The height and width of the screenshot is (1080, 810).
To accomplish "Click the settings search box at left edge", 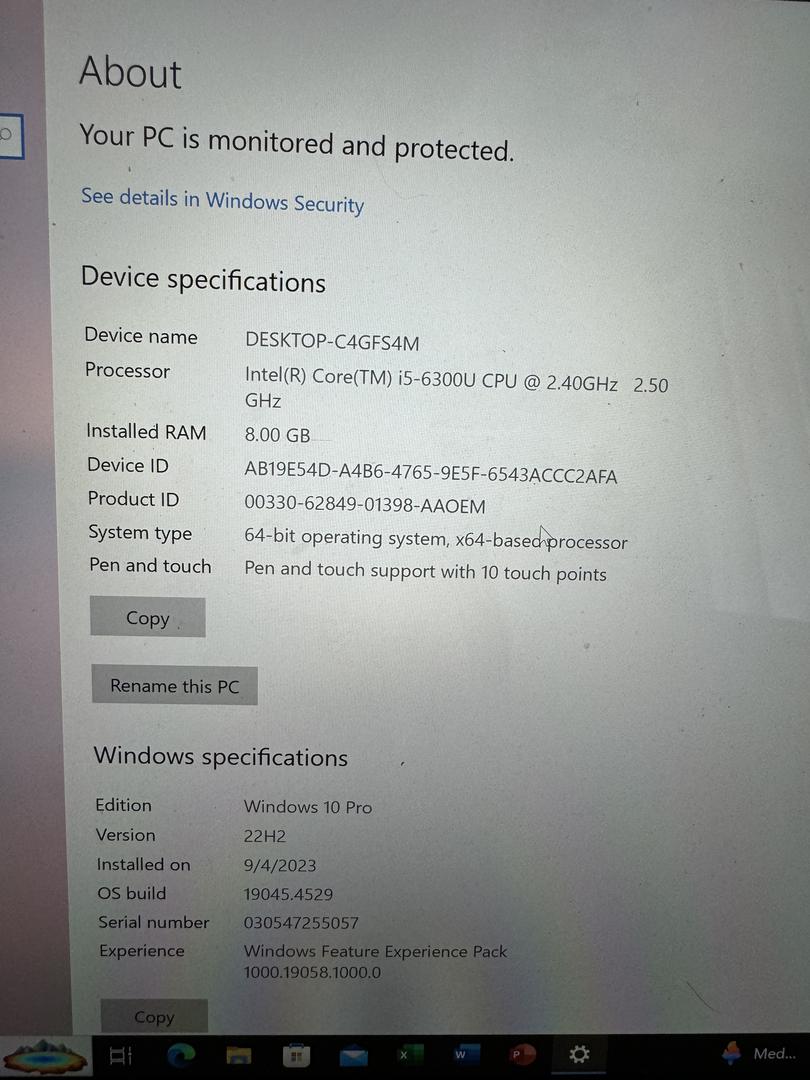I will click(12, 136).
